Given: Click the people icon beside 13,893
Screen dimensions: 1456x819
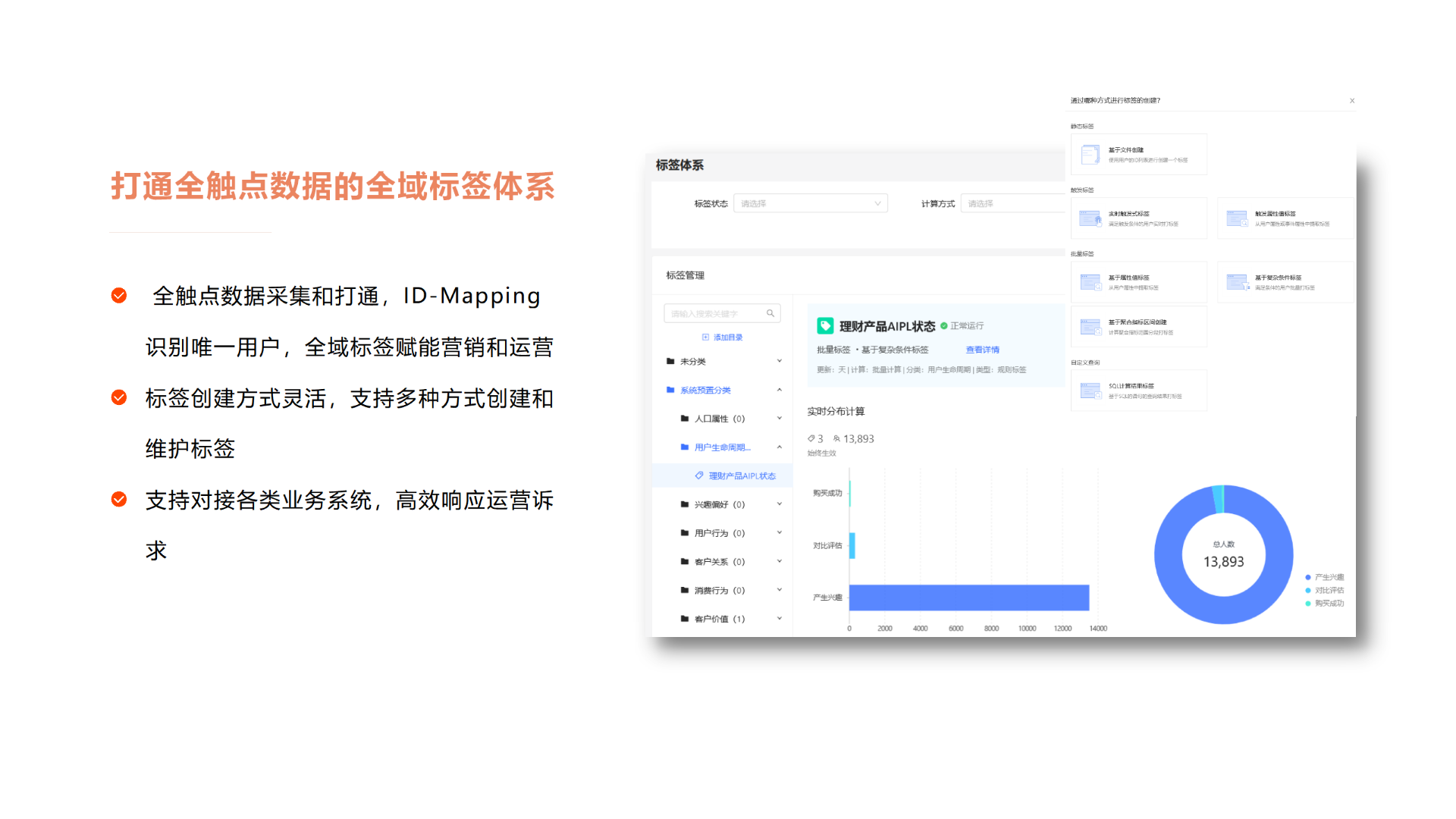Looking at the screenshot, I should 836,438.
